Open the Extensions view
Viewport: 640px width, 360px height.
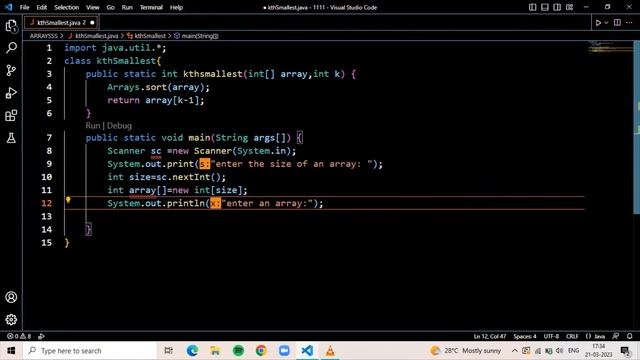coord(11,116)
